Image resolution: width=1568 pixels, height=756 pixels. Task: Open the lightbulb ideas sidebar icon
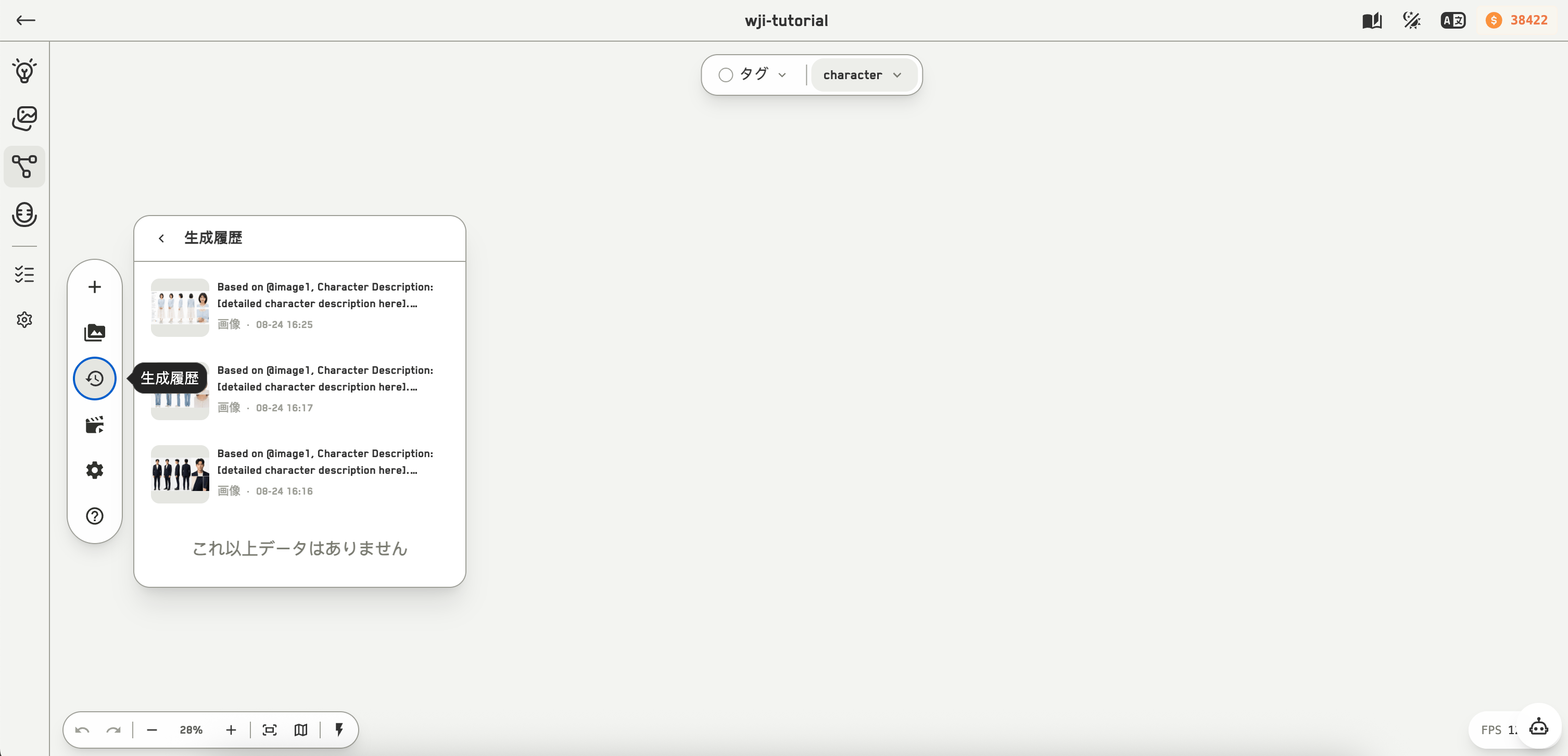[24, 71]
